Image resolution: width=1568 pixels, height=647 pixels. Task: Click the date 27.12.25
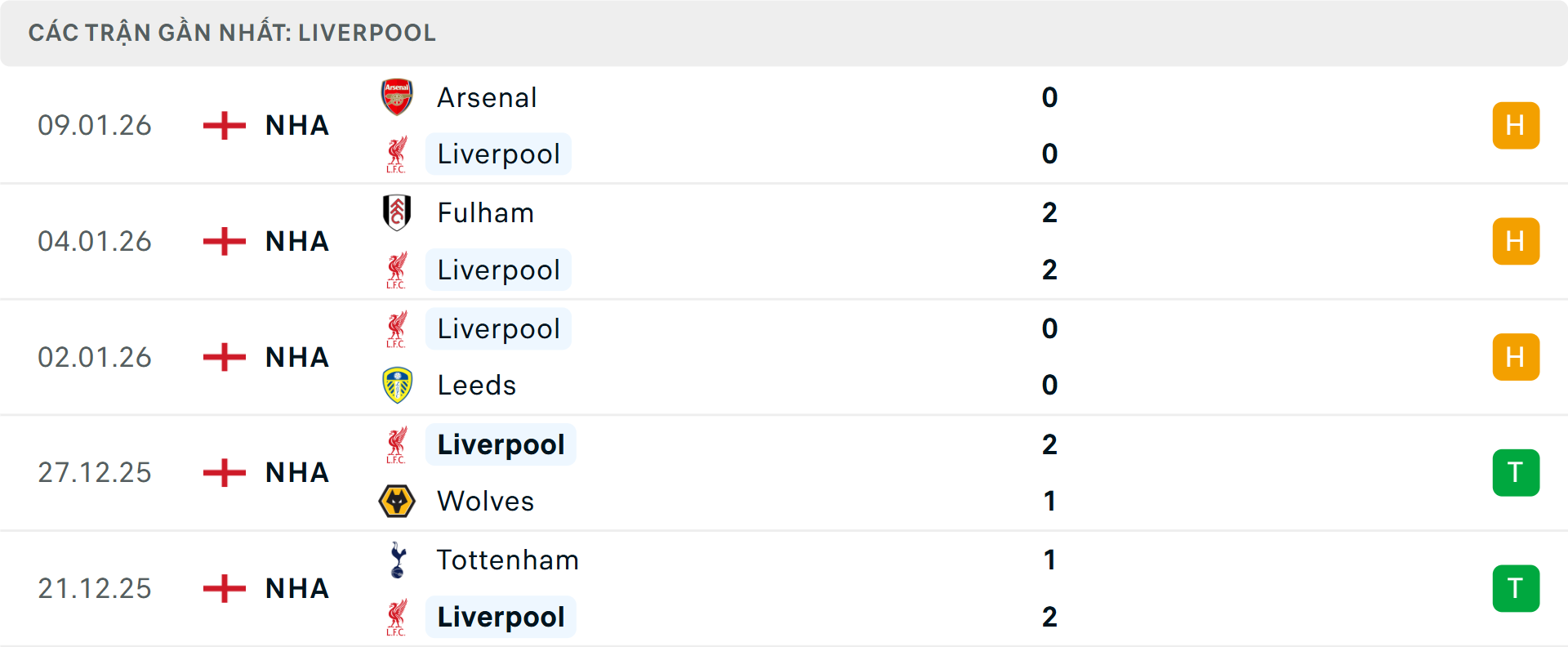click(x=95, y=472)
